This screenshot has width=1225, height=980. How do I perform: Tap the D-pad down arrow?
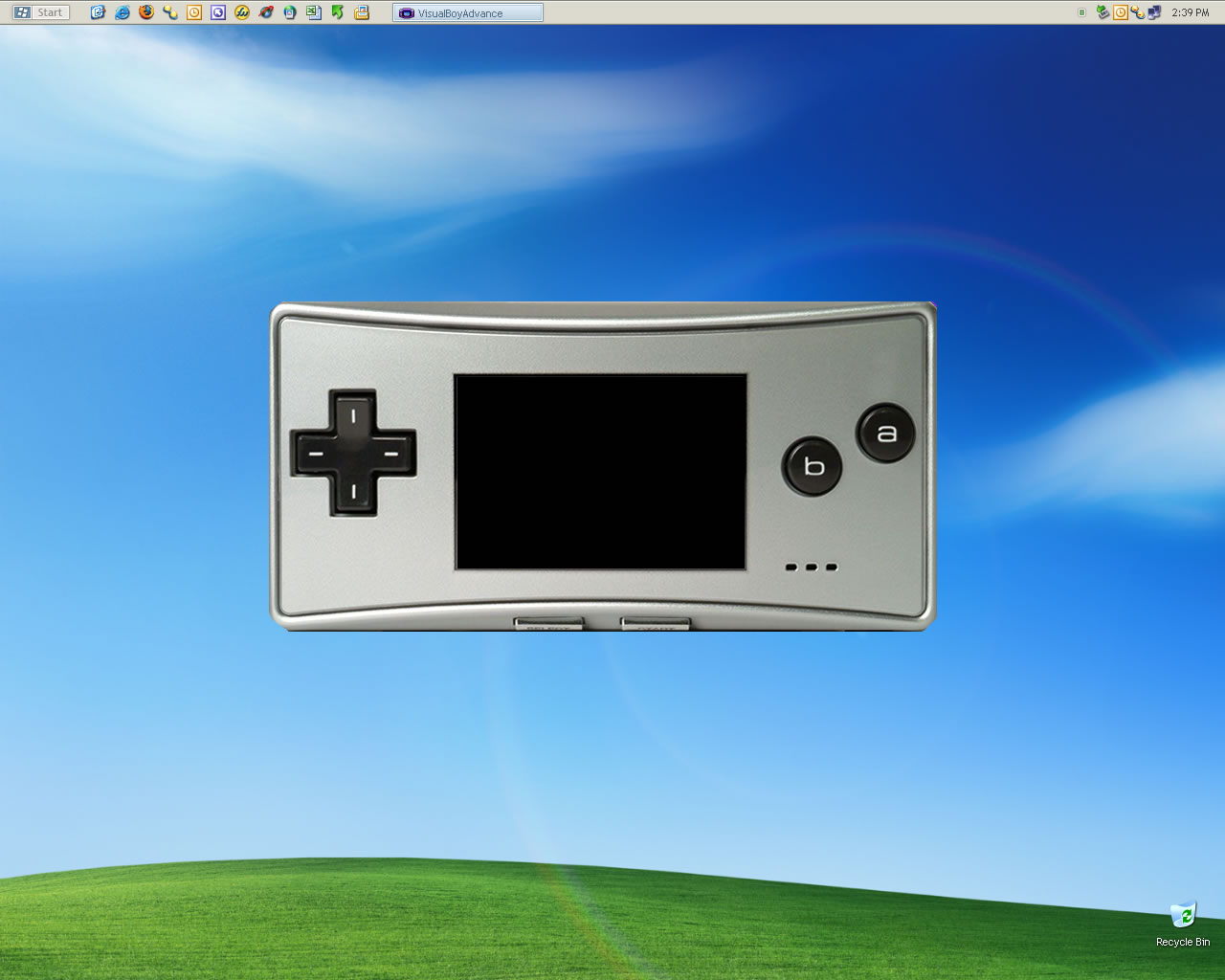click(353, 493)
